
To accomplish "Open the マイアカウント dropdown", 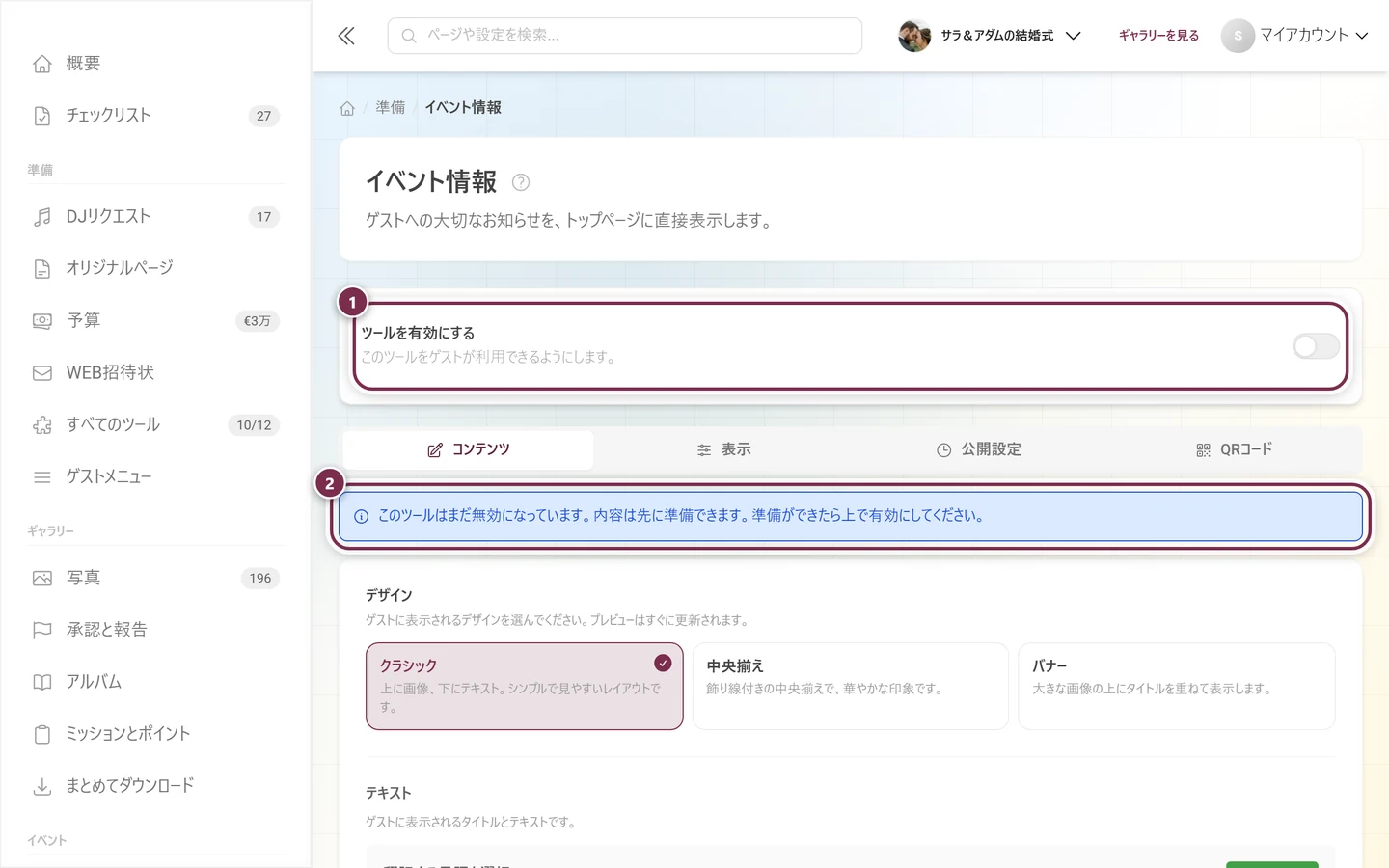I will pos(1294,36).
